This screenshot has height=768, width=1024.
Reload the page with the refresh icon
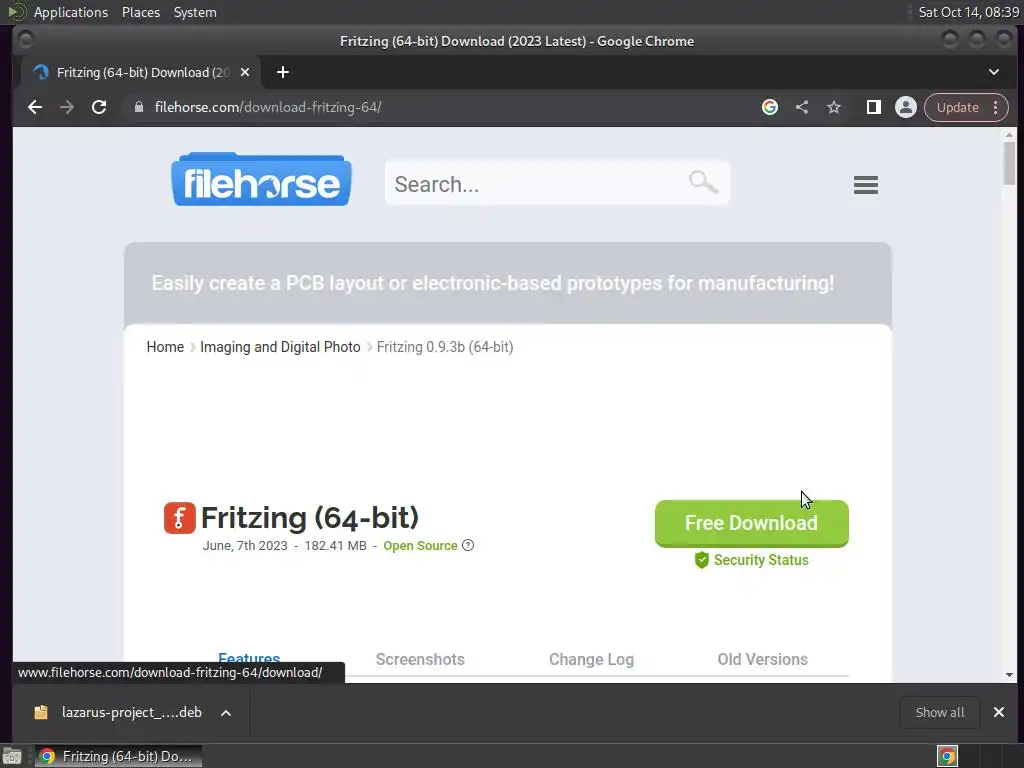pyautogui.click(x=99, y=108)
